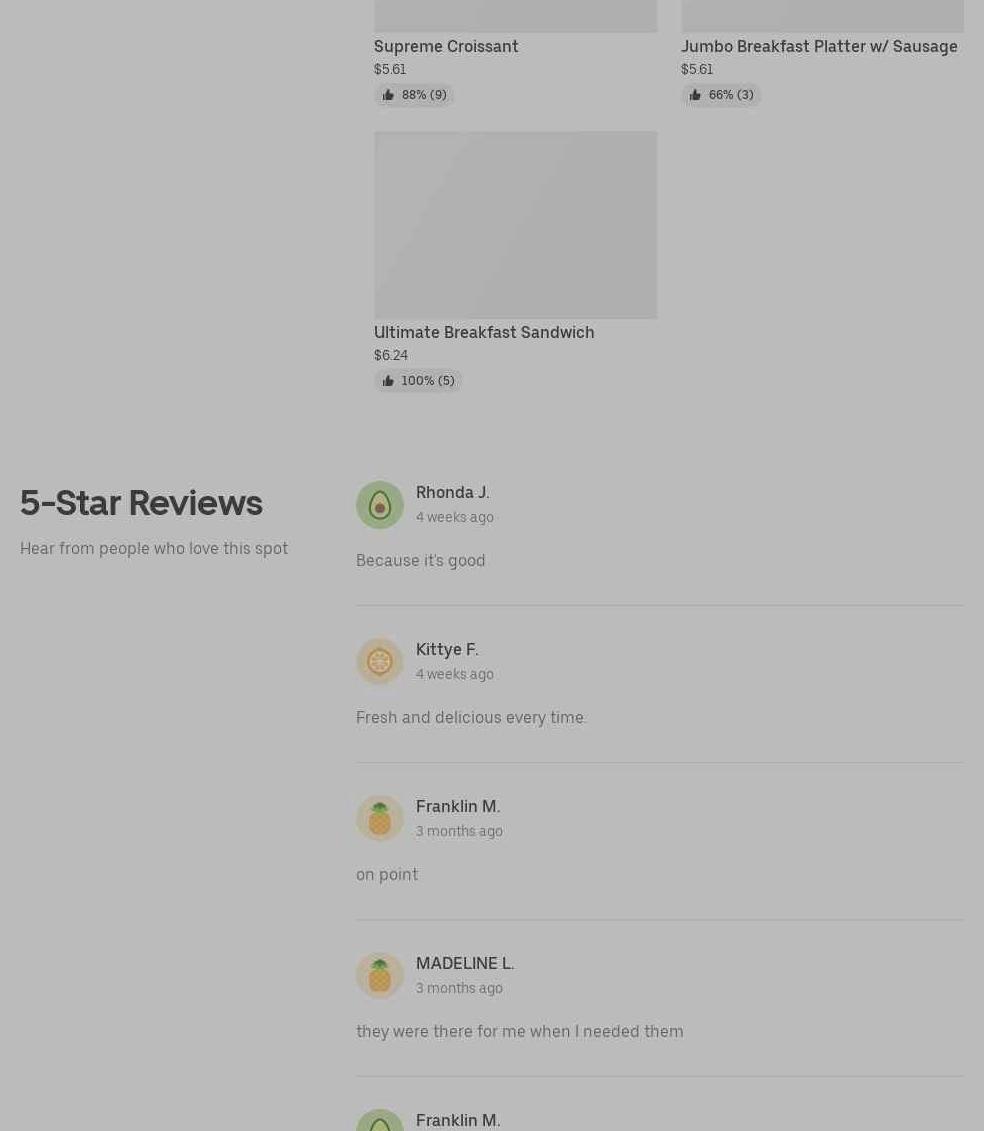Click Rhonda J.'s avocado avatar
Viewport: 984px width, 1131px height.
coord(380,505)
